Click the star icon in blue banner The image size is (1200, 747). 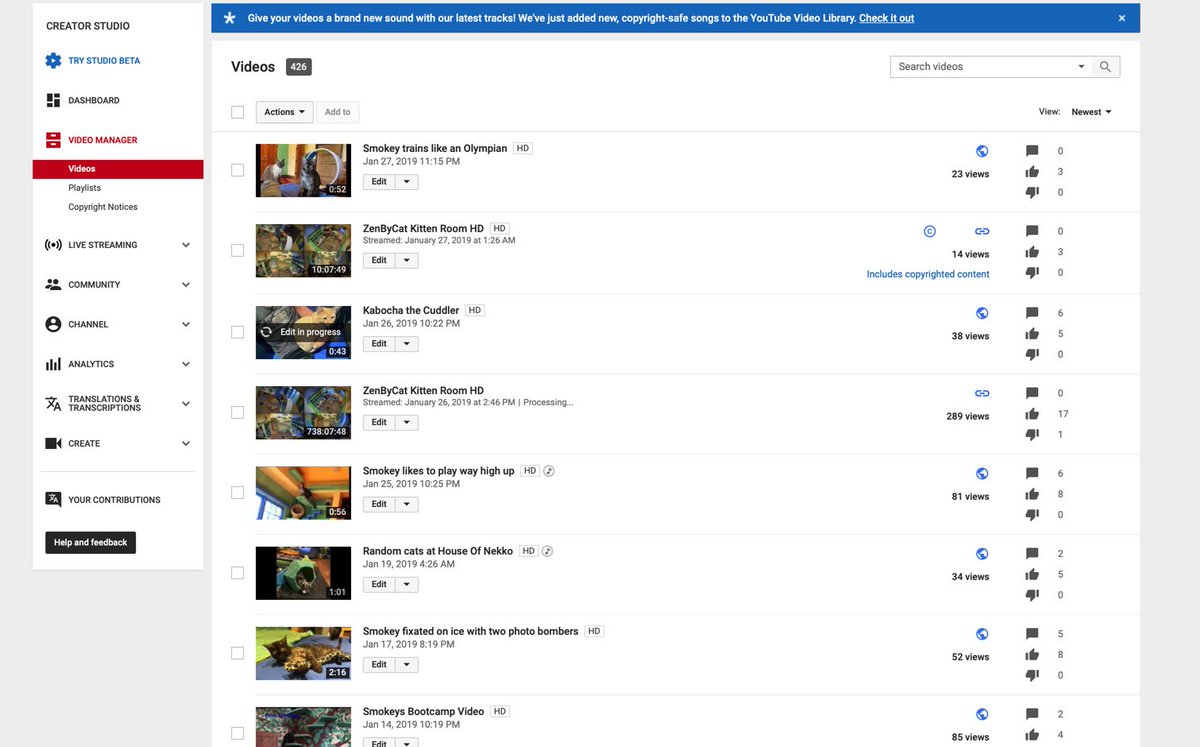(230, 18)
